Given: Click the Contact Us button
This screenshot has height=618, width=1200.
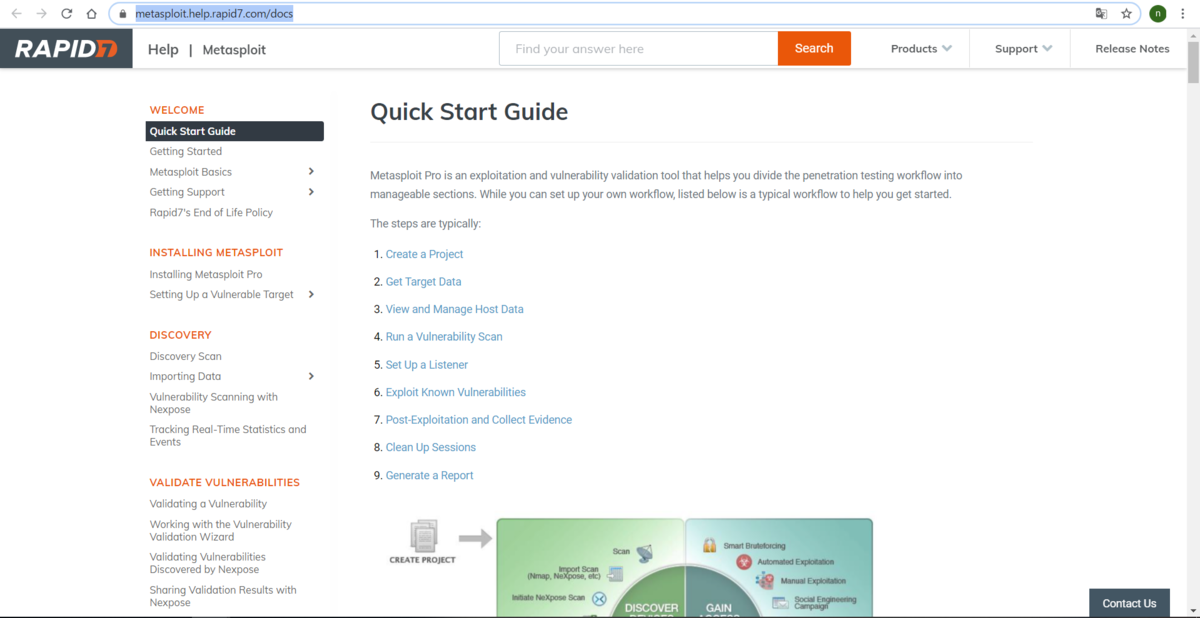Looking at the screenshot, I should pyautogui.click(x=1129, y=603).
